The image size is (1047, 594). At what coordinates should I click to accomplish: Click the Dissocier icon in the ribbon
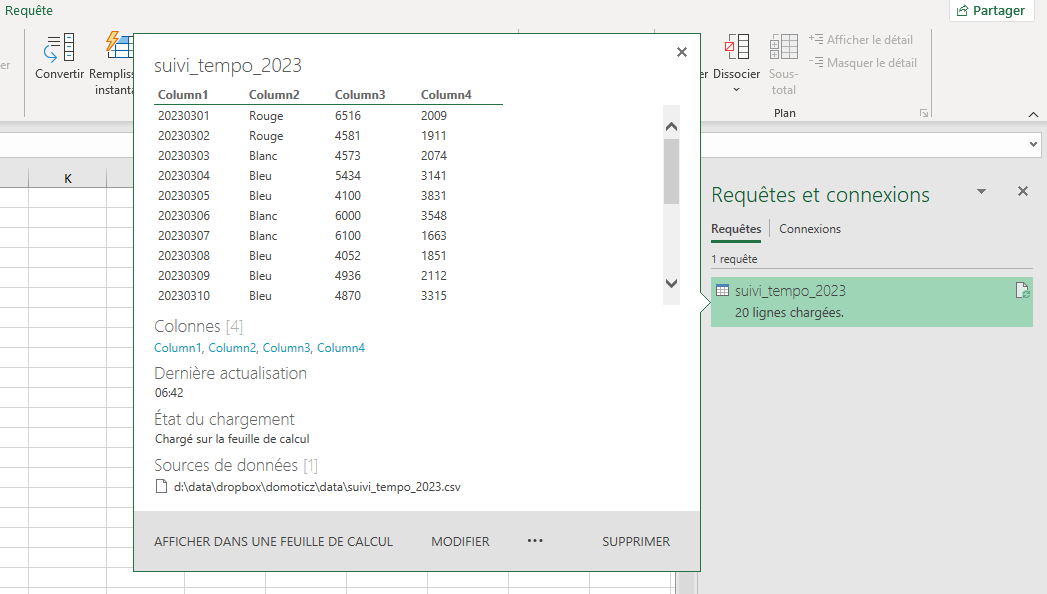pyautogui.click(x=736, y=47)
